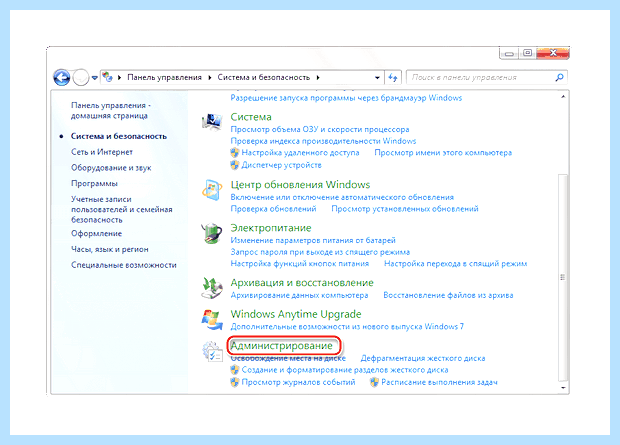
Task: Open Диспетчер устройств link
Action: tap(281, 165)
